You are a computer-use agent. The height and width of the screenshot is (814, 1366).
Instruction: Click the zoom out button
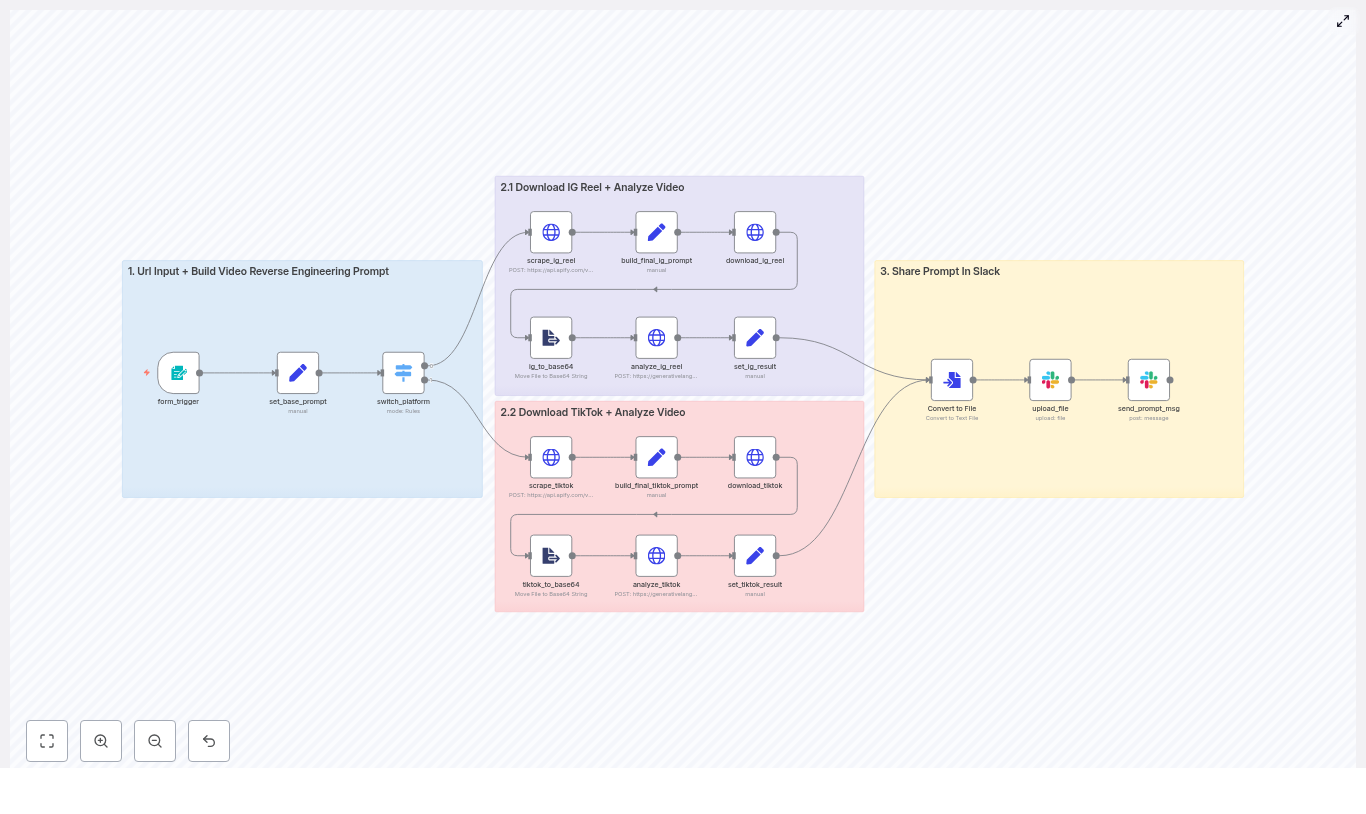155,741
